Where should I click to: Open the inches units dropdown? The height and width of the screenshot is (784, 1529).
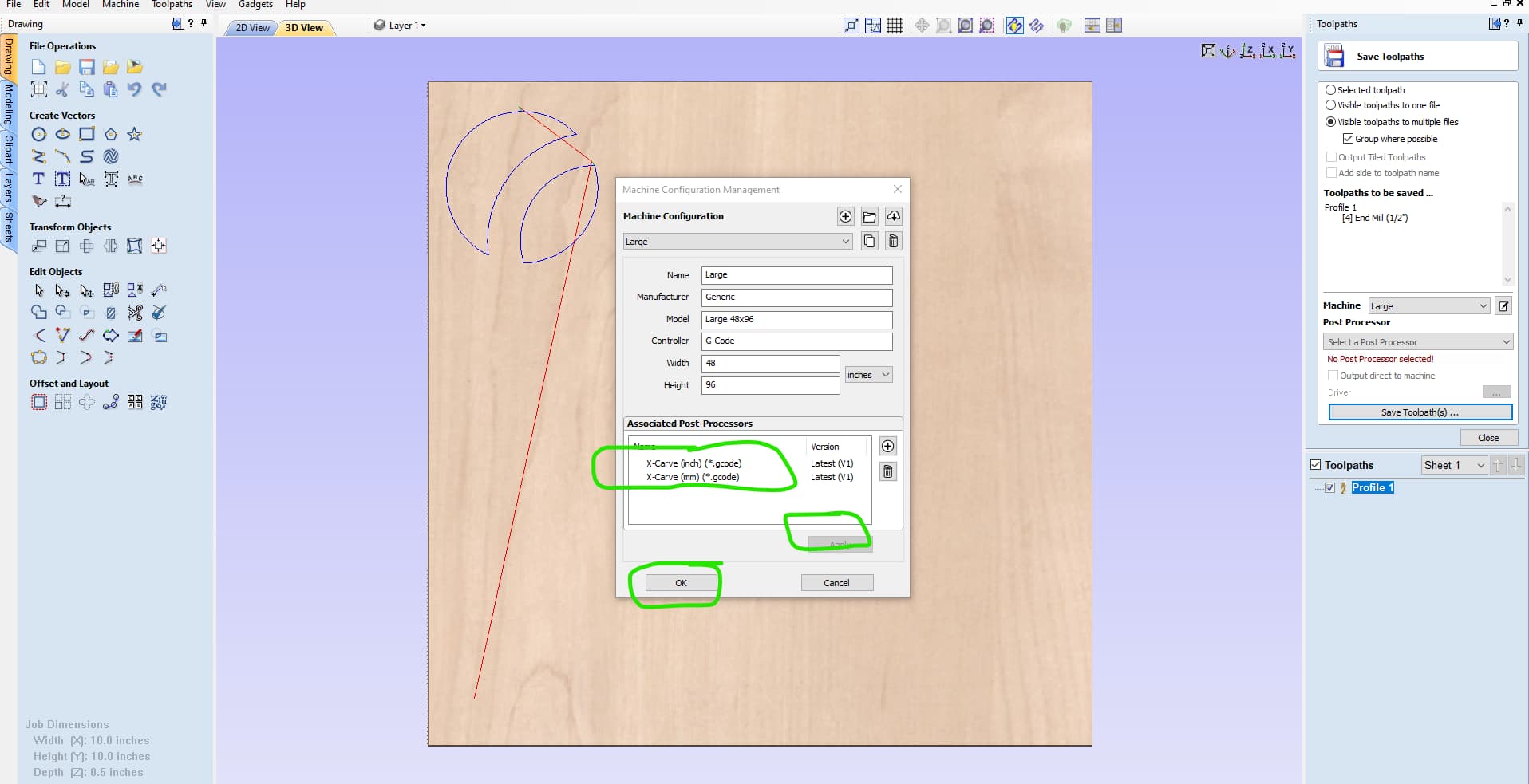pos(867,374)
